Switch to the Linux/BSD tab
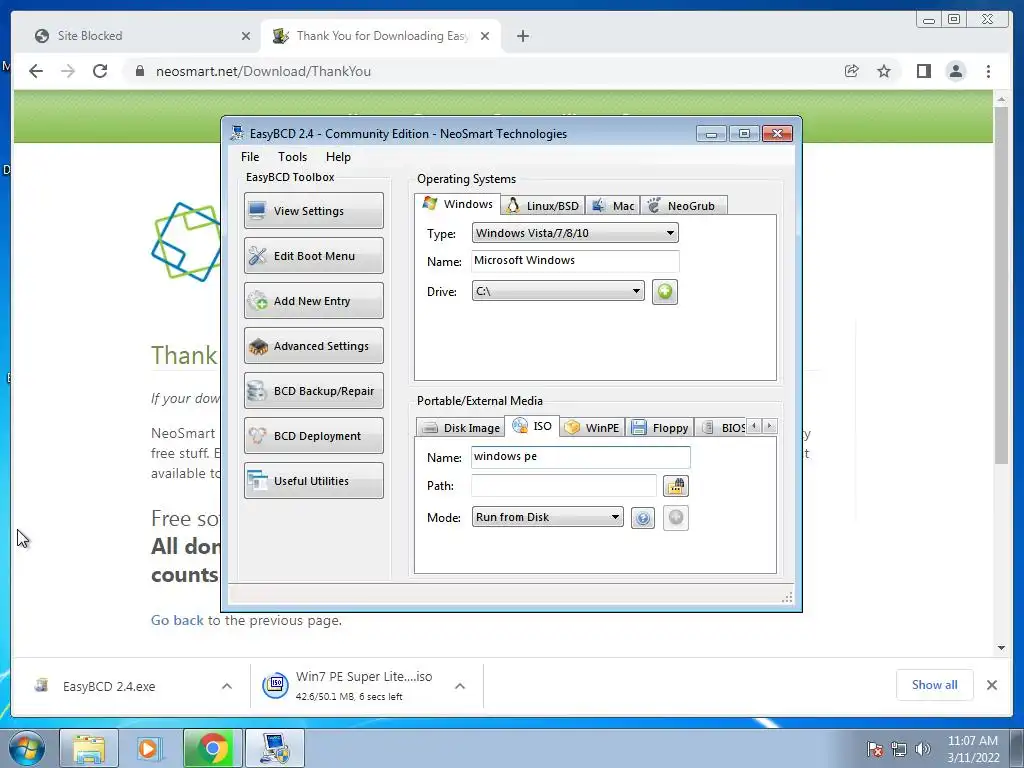Viewport: 1024px width, 768px height. [x=543, y=206]
